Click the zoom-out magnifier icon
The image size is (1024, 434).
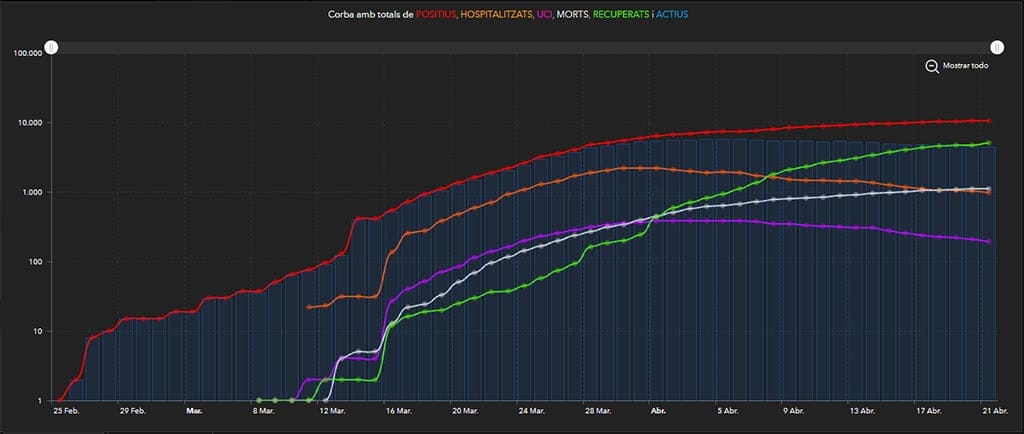pos(931,66)
